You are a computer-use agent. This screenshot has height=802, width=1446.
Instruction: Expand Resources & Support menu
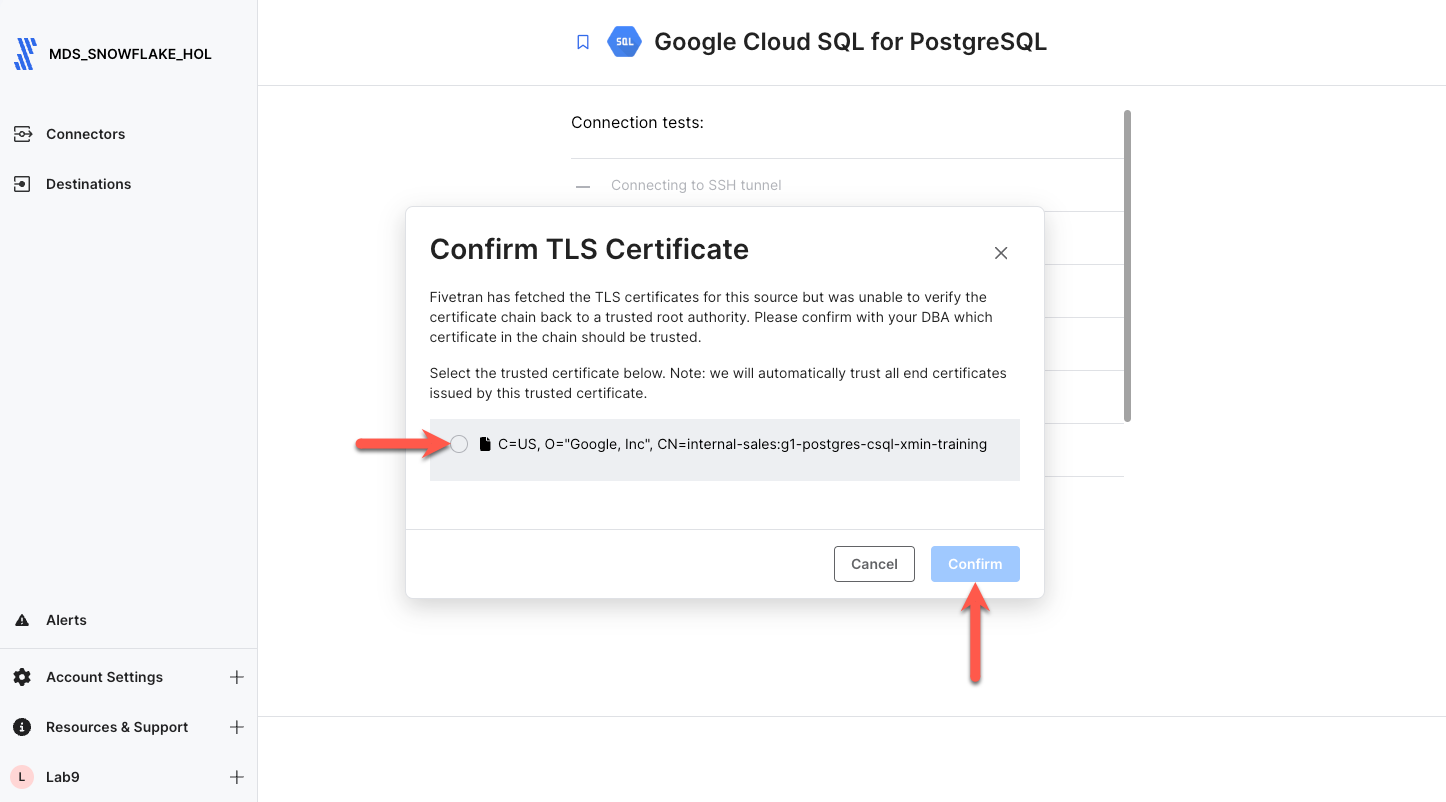tap(237, 727)
